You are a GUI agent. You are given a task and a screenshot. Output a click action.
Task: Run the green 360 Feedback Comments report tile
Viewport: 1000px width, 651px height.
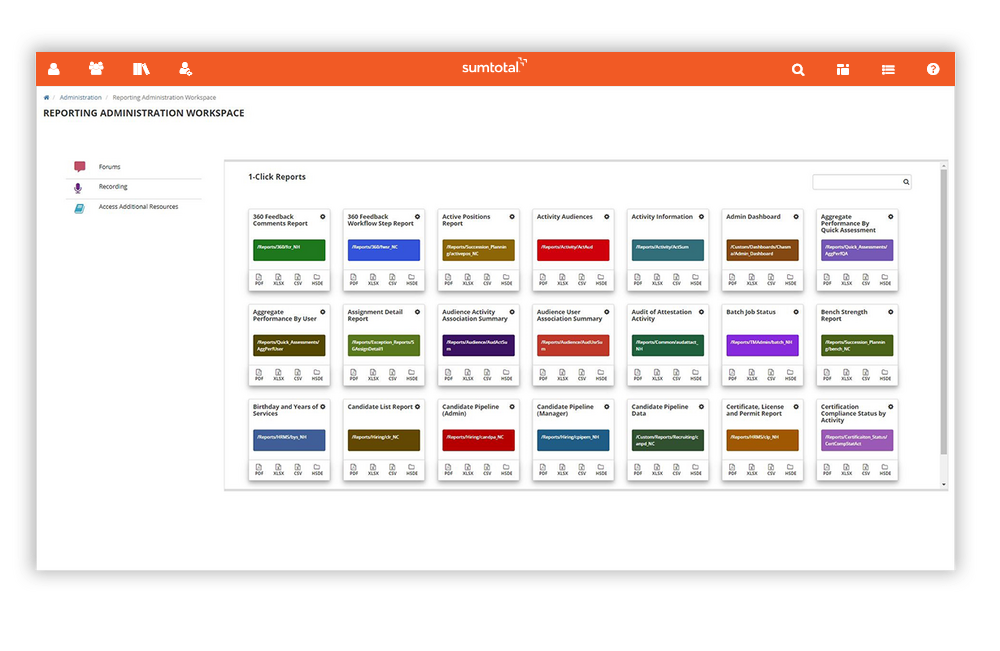coord(289,250)
